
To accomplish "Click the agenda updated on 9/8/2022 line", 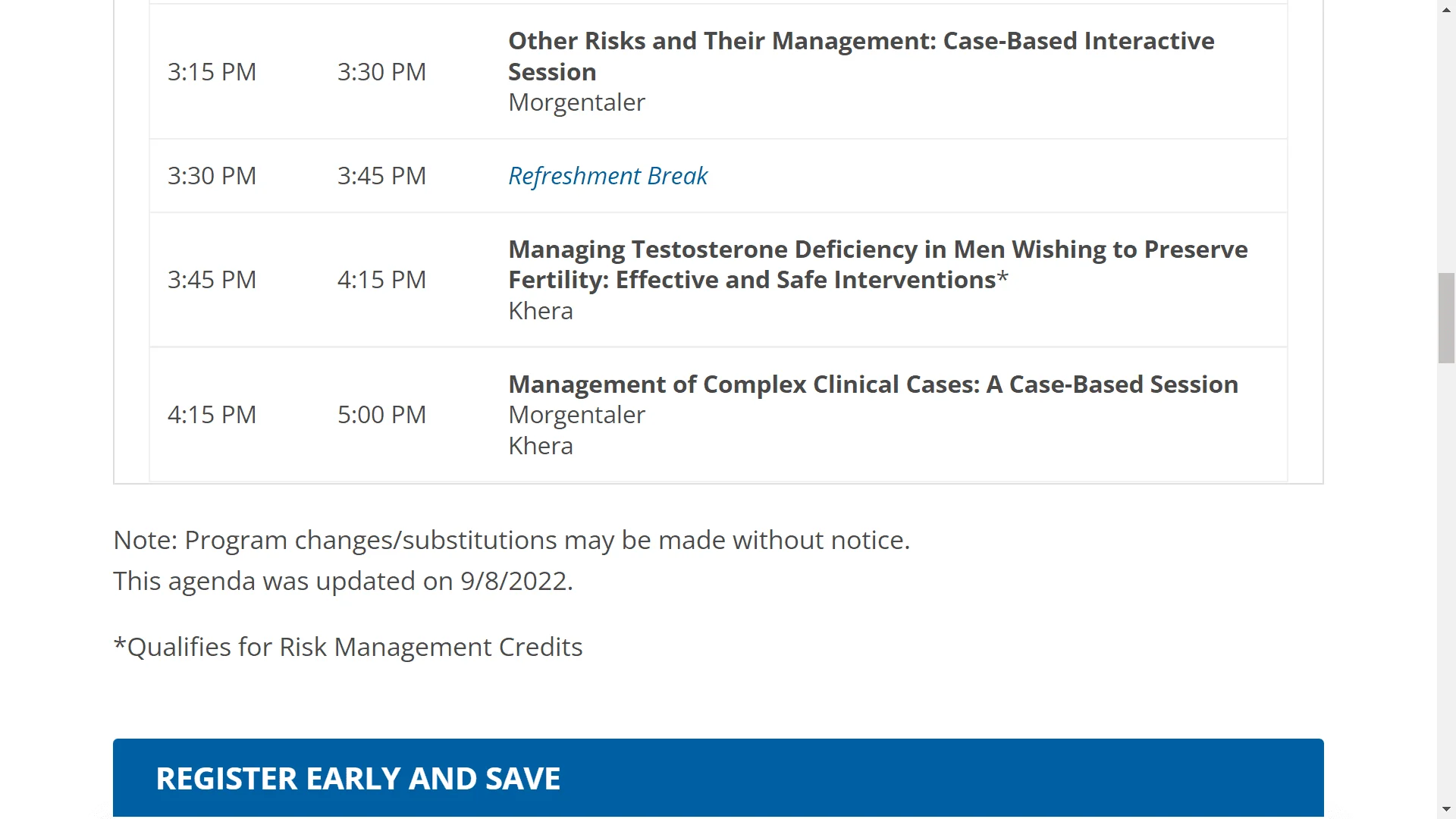I will (x=343, y=581).
